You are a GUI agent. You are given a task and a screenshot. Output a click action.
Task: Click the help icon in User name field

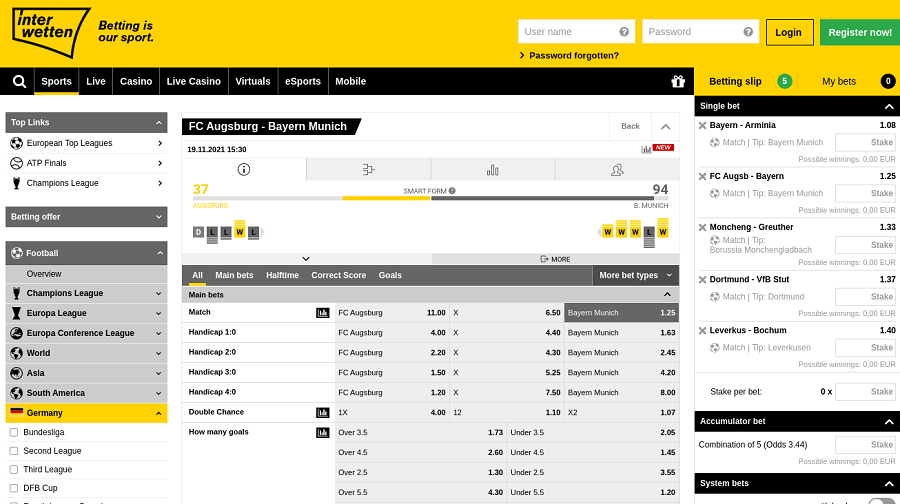[624, 32]
